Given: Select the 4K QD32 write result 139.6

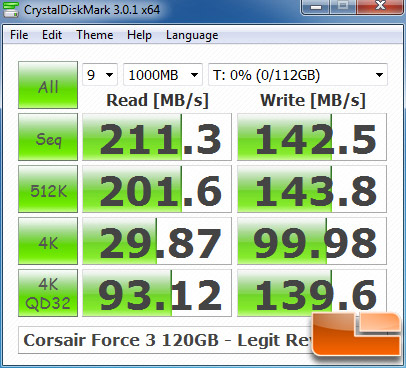Looking at the screenshot, I should click(x=312, y=293).
